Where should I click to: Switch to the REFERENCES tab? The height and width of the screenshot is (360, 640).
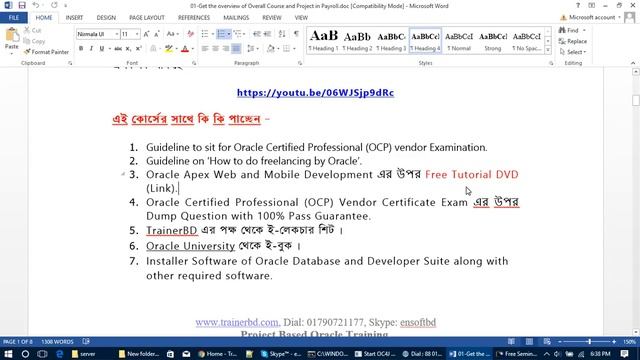click(194, 18)
